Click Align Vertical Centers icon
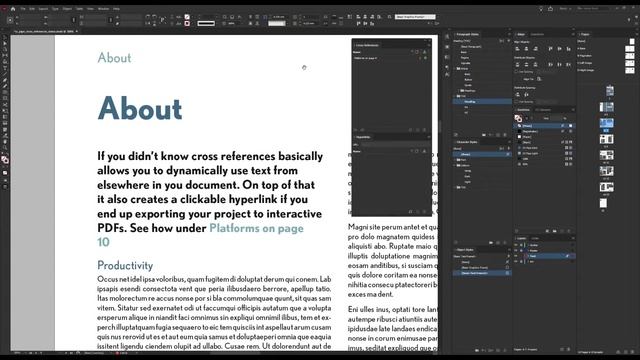Viewport: 640px width, 360px height. pos(560,49)
